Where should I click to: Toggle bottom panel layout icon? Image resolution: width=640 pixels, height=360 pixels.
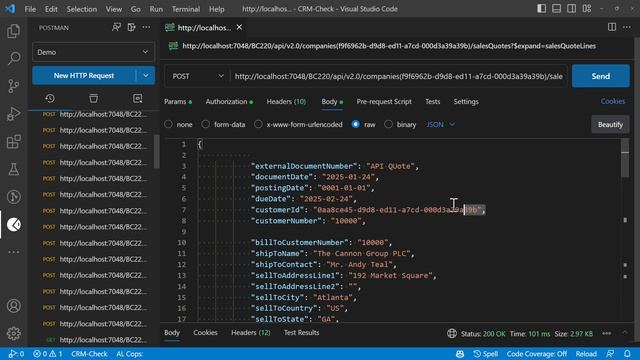click(556, 9)
